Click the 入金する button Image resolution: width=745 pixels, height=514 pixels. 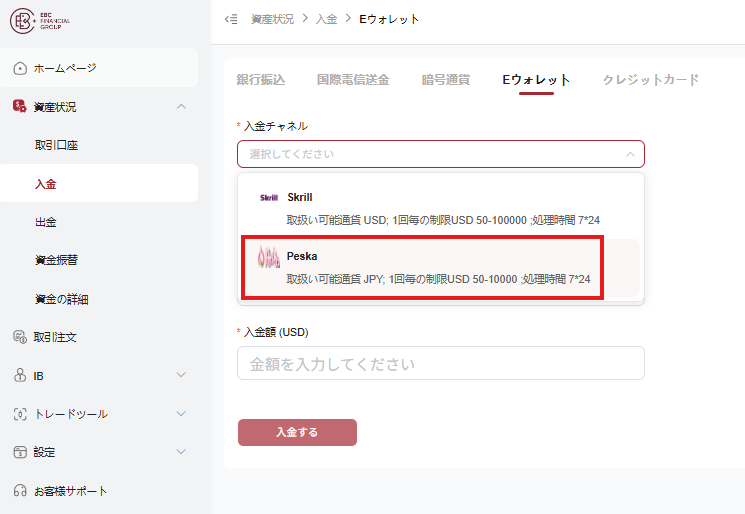[297, 432]
